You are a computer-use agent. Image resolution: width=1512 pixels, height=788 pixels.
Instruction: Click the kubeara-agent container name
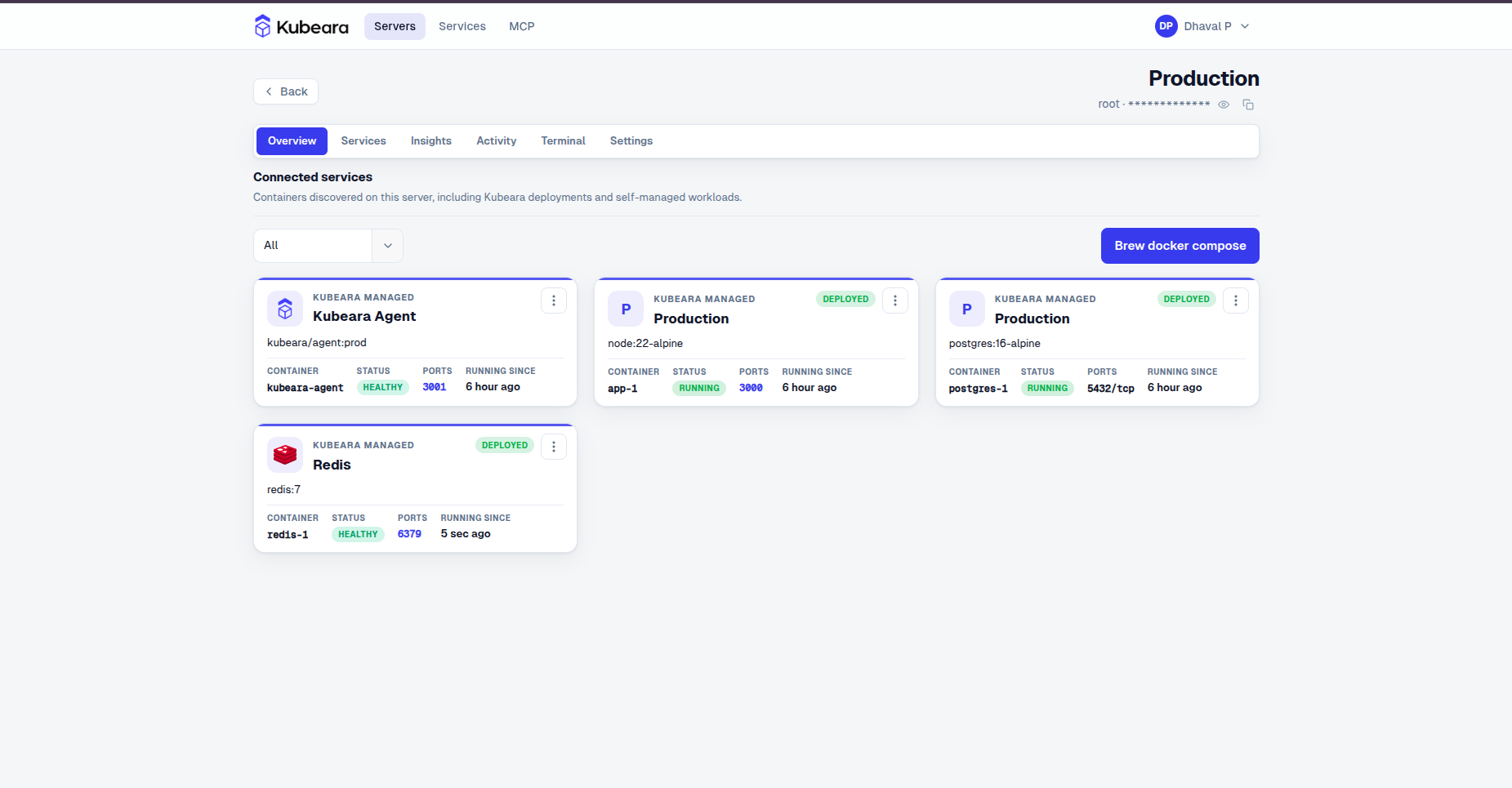306,388
